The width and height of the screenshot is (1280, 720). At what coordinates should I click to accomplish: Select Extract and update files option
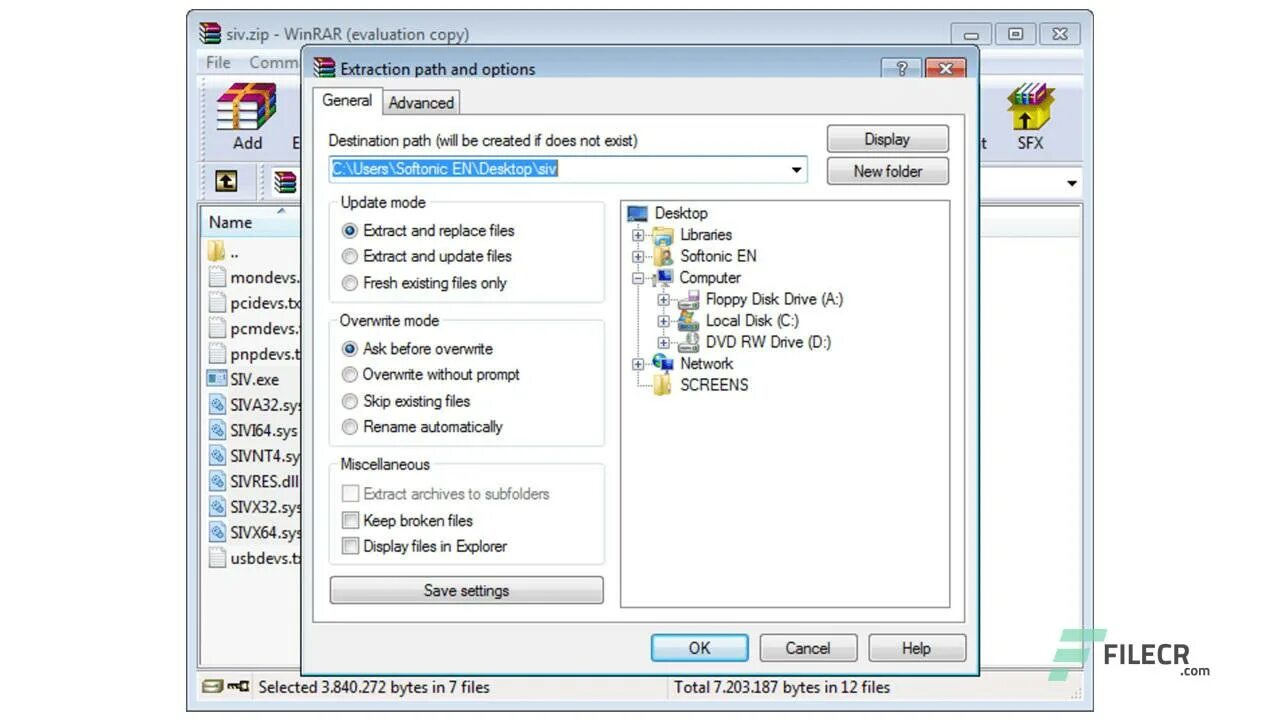(x=350, y=257)
